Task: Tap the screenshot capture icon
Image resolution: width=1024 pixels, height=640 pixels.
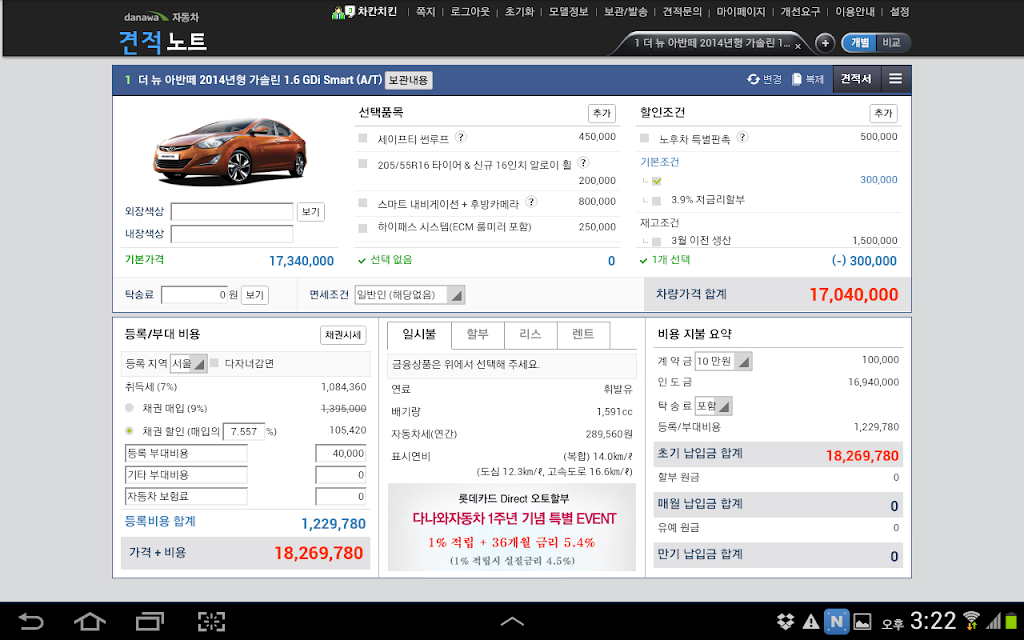Action: [x=211, y=621]
